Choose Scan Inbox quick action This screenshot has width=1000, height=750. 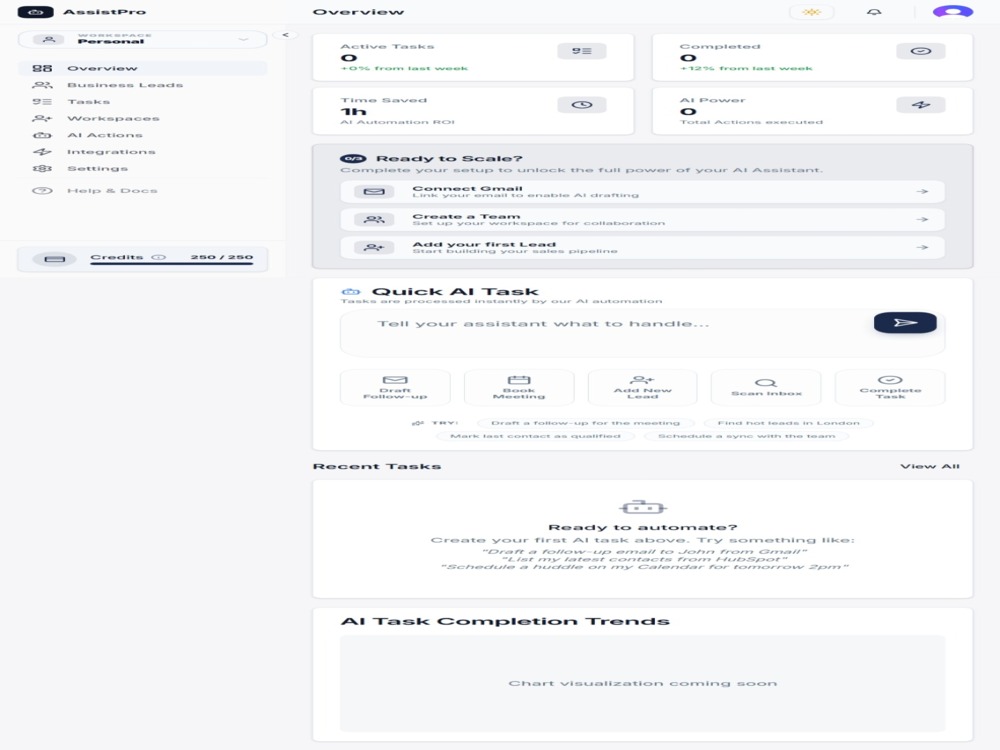pyautogui.click(x=766, y=387)
